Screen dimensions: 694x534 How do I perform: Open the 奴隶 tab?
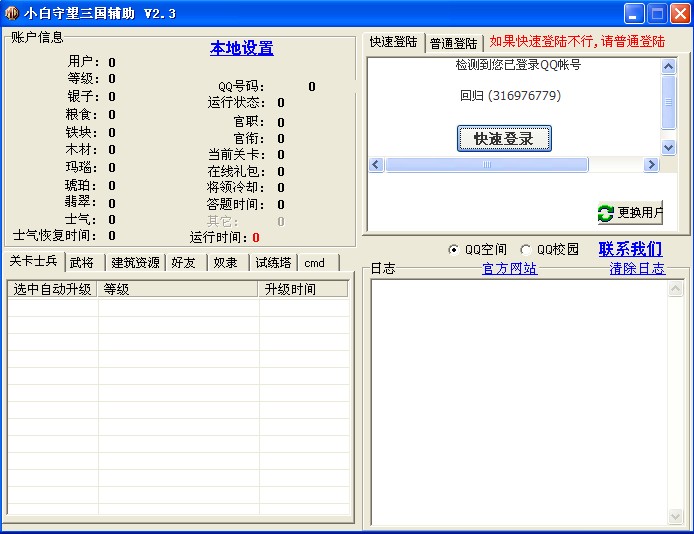coord(226,263)
